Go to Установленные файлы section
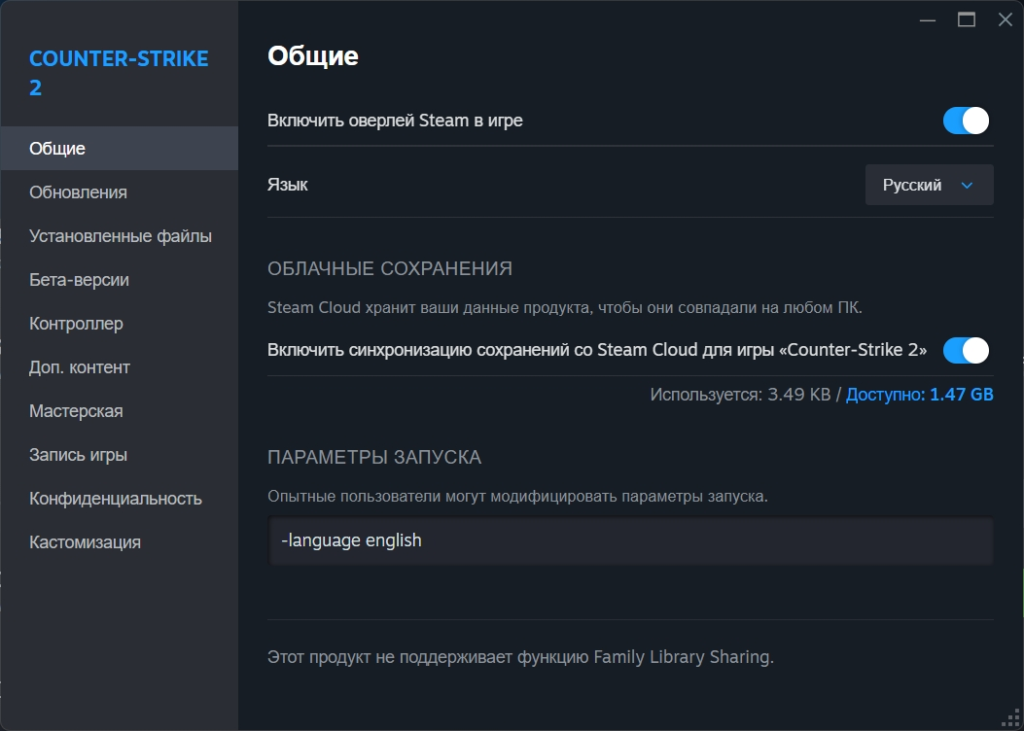 coord(120,236)
